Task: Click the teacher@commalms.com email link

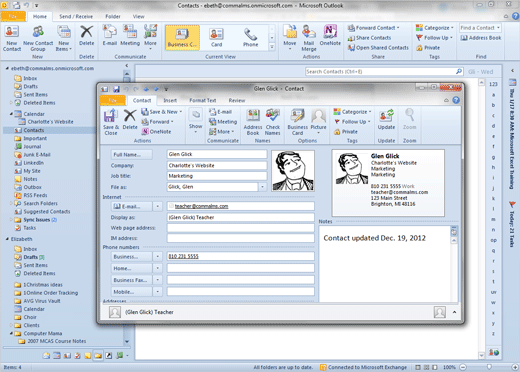Action: [x=201, y=206]
